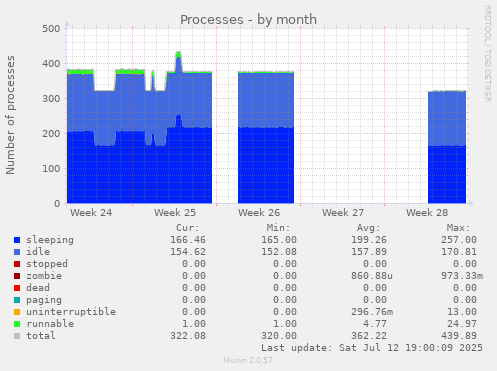Click sleeping max value 257.00
Viewport: 497px width, 371px height.
(459, 240)
